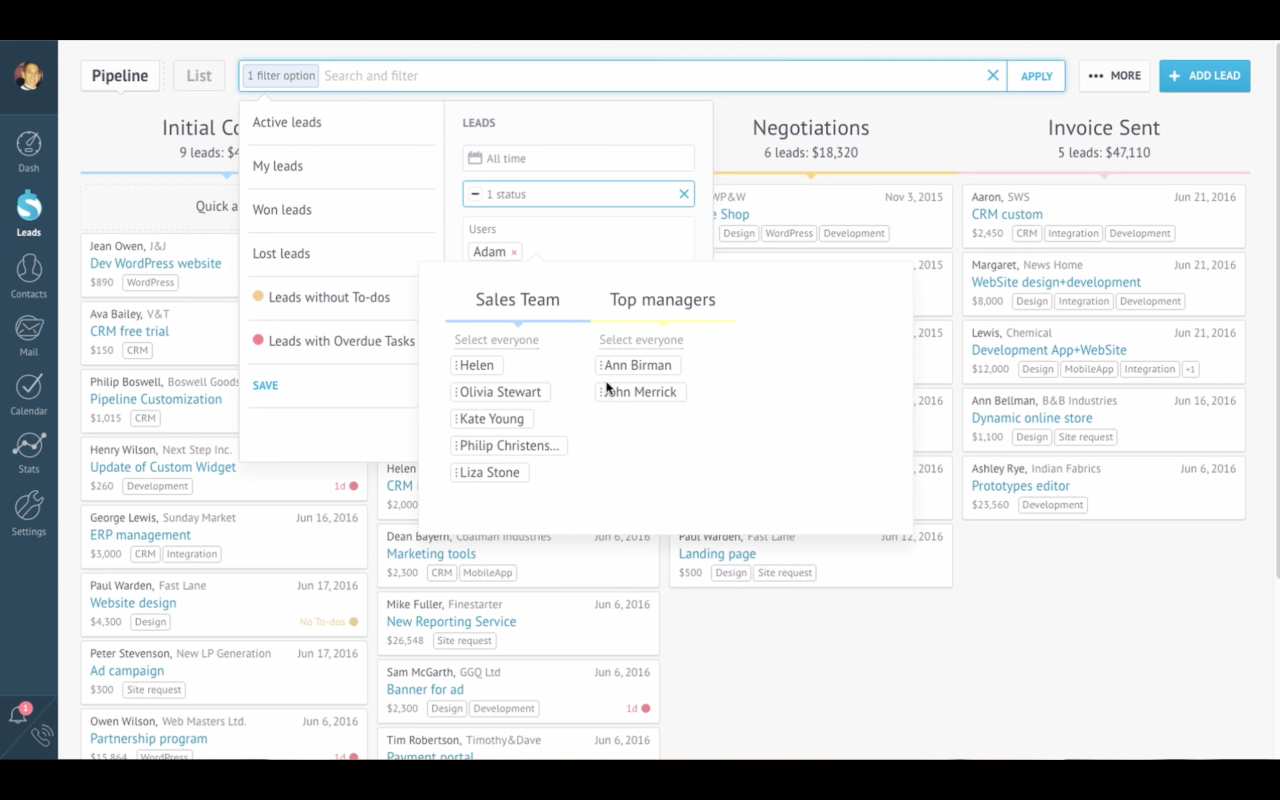Image resolution: width=1280 pixels, height=800 pixels.
Task: Open the All time date range dropdown
Action: click(578, 158)
